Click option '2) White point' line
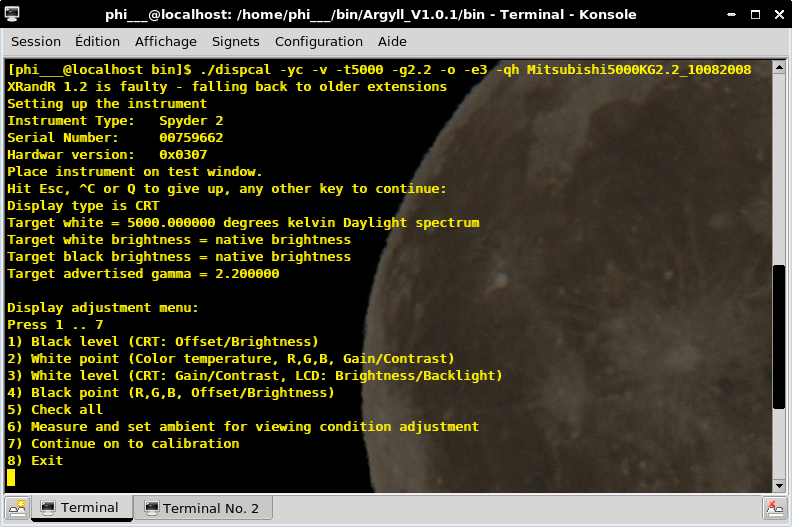 pos(231,359)
